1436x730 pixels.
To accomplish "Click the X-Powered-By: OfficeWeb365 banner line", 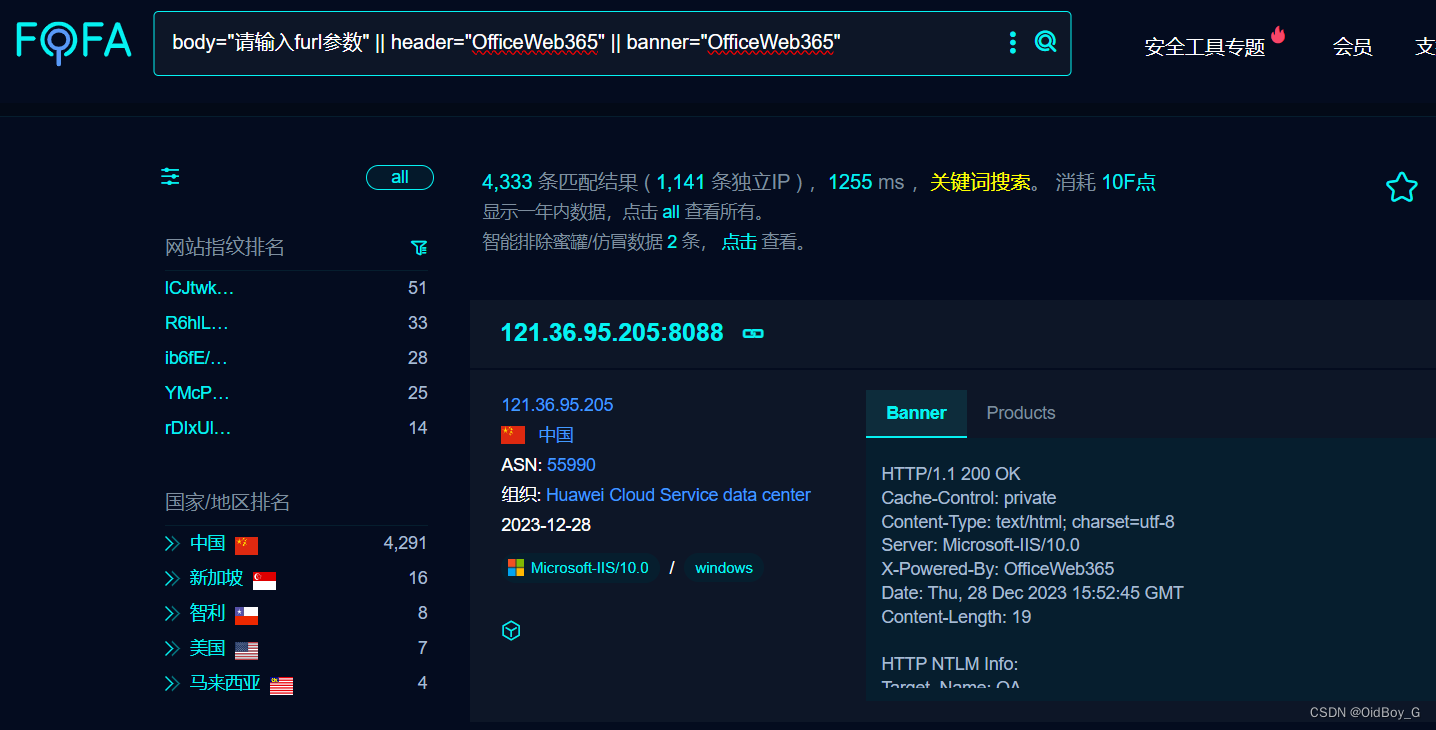I will 998,569.
